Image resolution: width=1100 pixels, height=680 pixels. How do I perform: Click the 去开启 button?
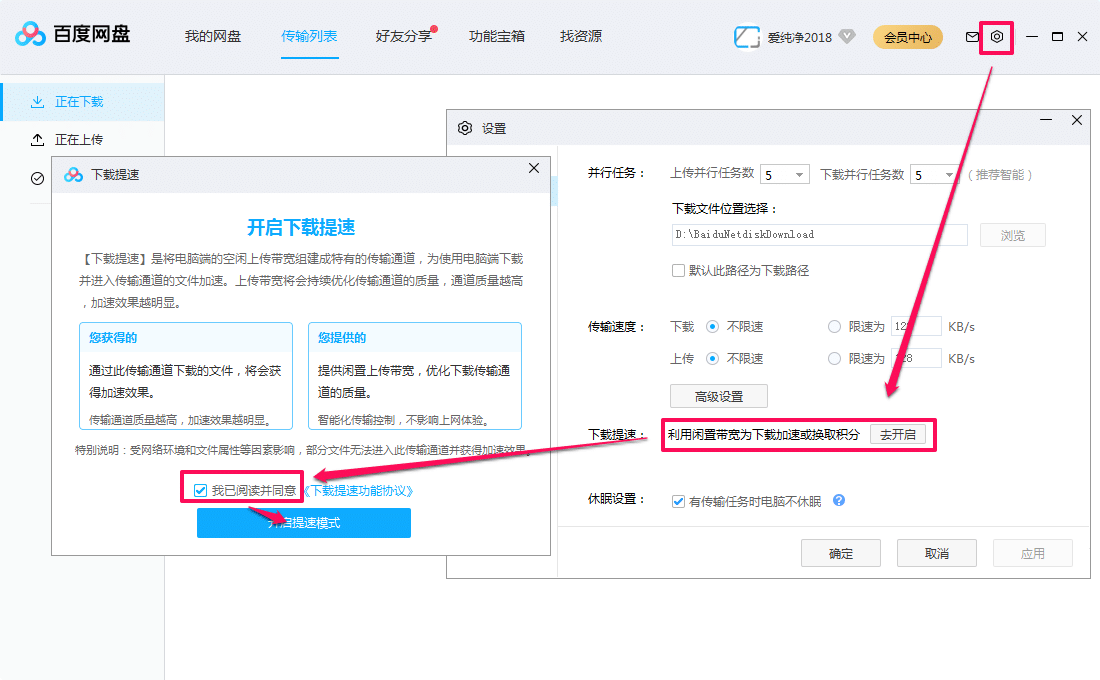pos(897,434)
